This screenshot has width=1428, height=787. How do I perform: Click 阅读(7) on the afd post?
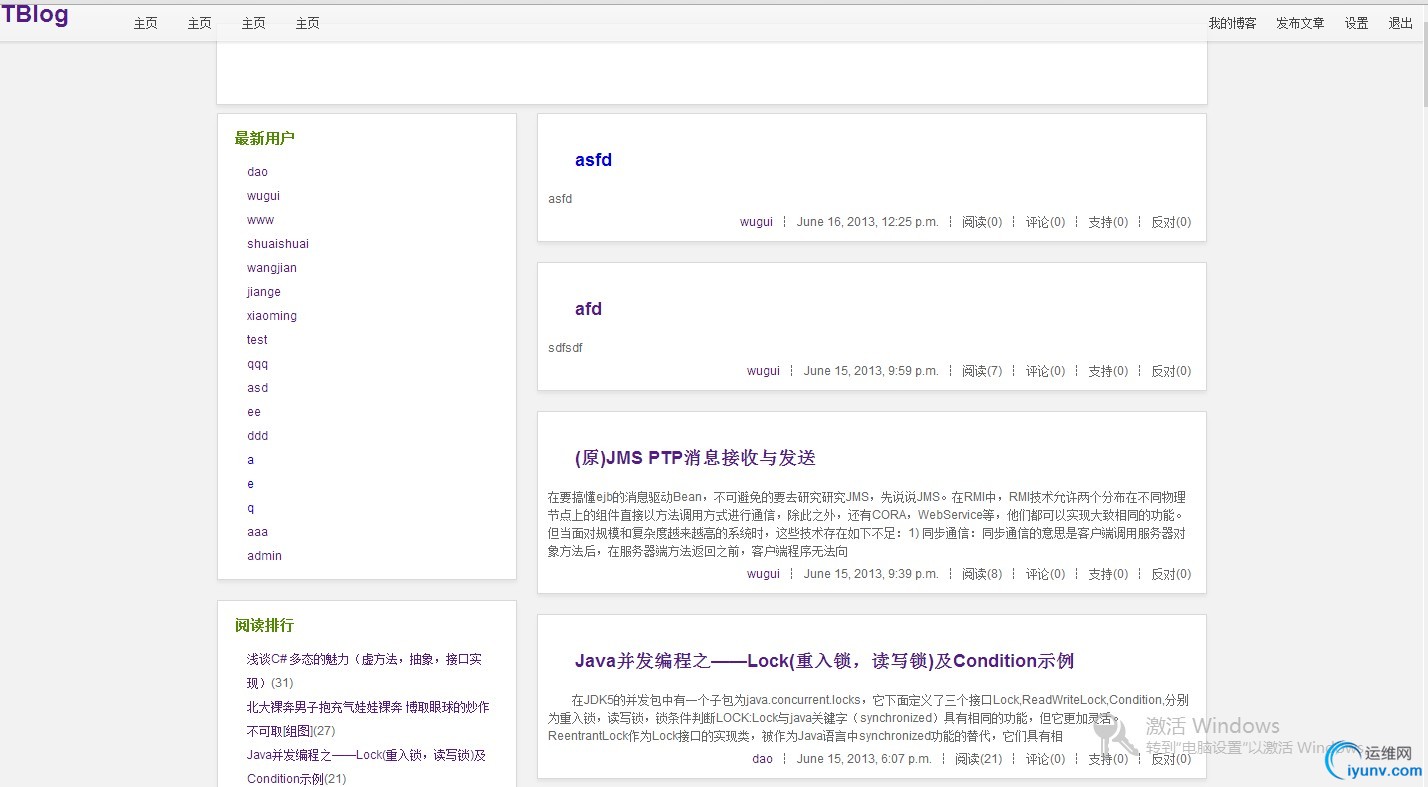click(x=982, y=371)
